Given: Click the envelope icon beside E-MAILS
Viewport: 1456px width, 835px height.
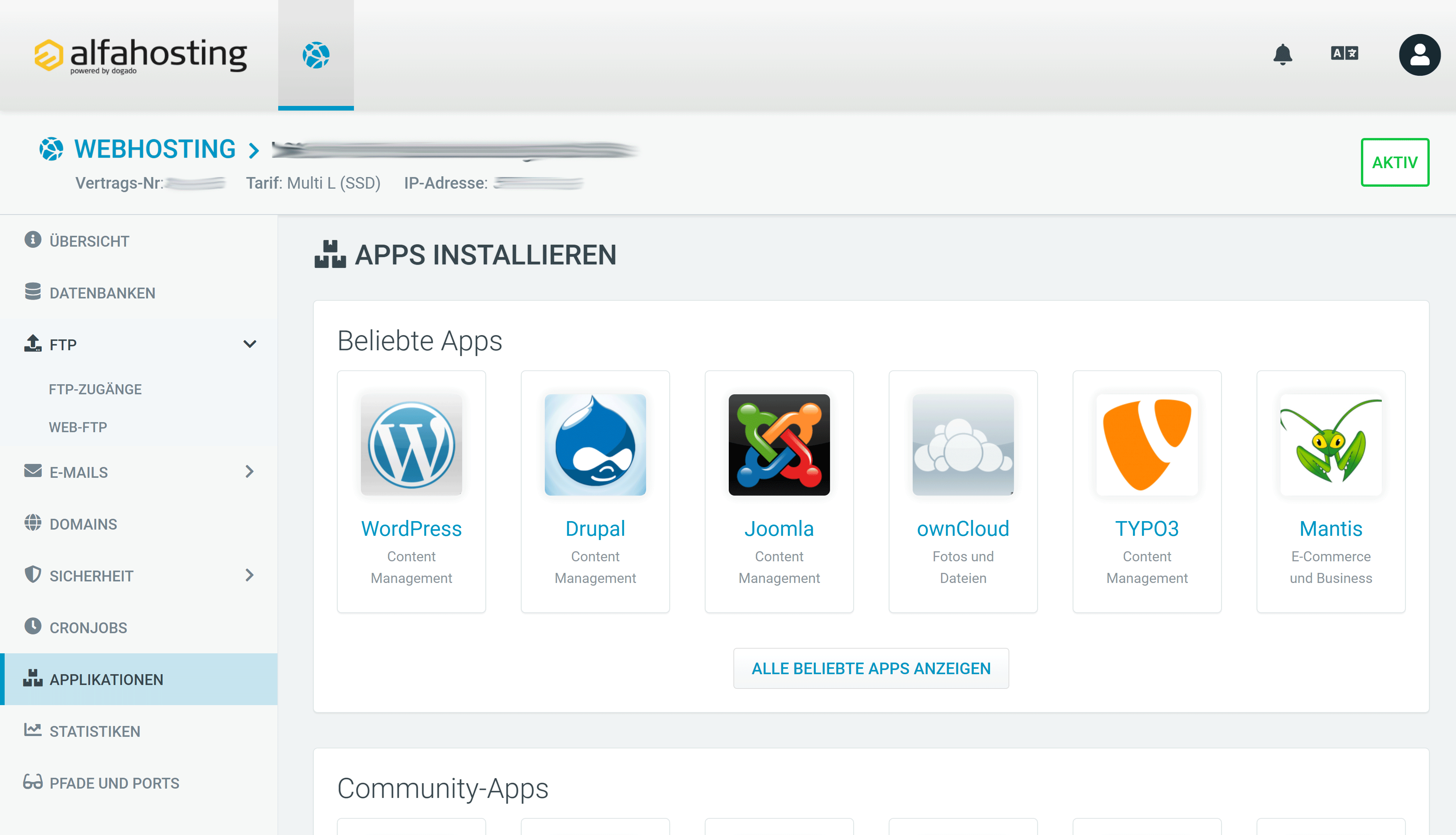Looking at the screenshot, I should (33, 471).
